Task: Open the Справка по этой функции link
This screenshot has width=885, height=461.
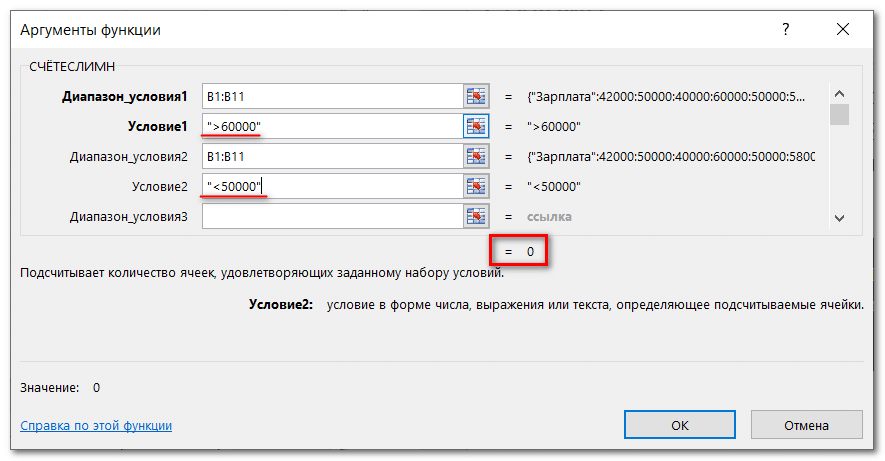Action: click(x=96, y=425)
